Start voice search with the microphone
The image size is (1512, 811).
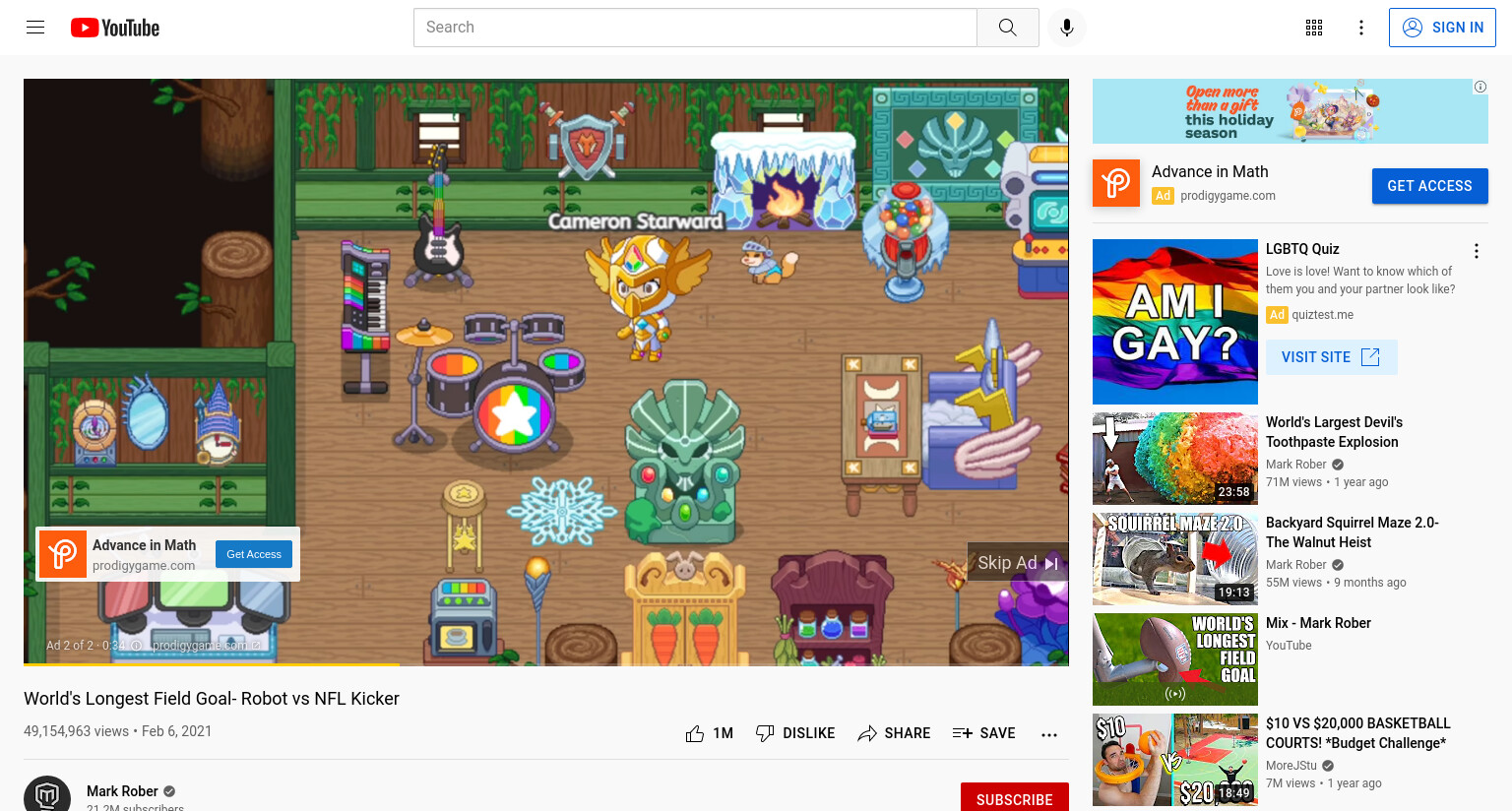[x=1067, y=28]
